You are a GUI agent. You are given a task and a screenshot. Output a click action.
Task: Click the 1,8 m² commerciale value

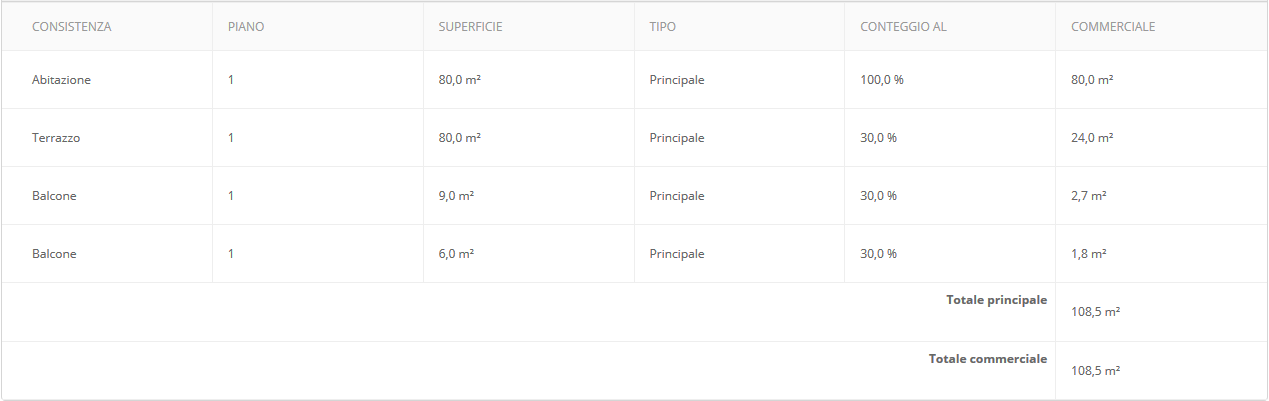(1089, 254)
